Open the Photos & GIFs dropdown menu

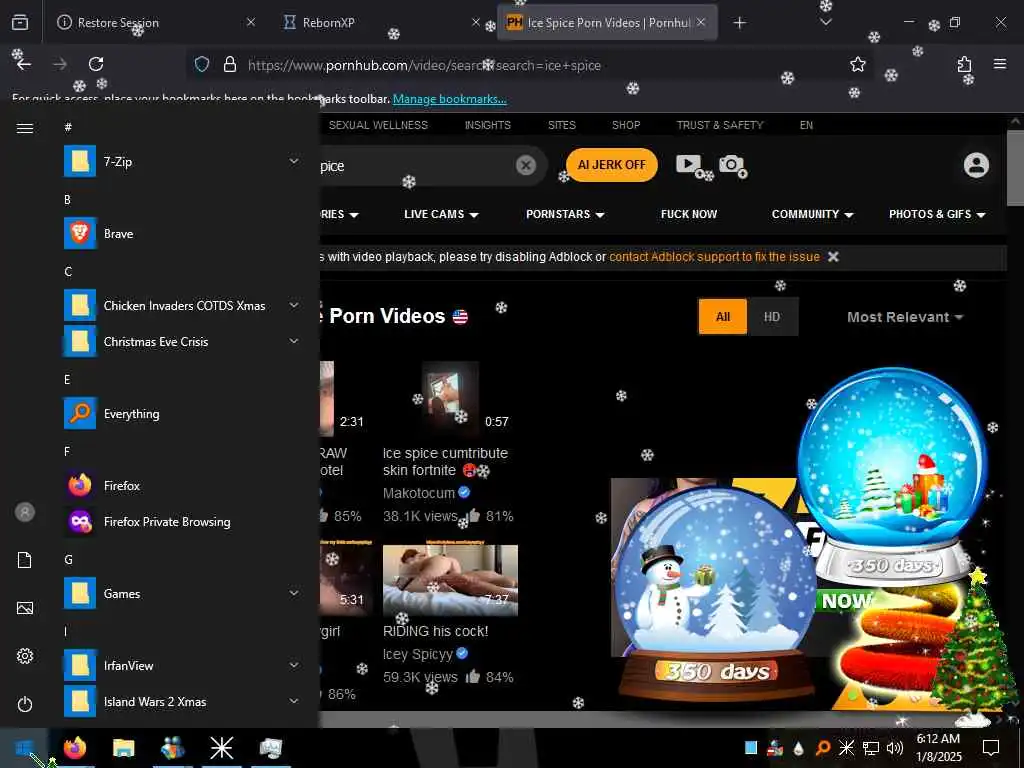tap(937, 214)
